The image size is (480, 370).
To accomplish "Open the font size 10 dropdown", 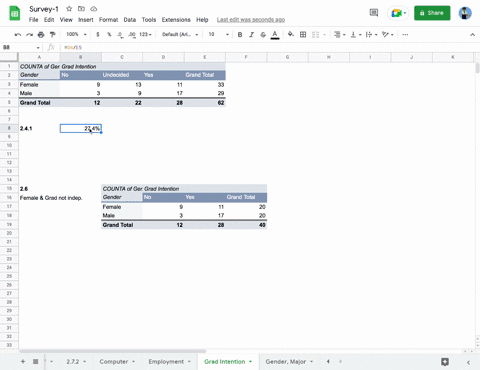I will click(219, 34).
